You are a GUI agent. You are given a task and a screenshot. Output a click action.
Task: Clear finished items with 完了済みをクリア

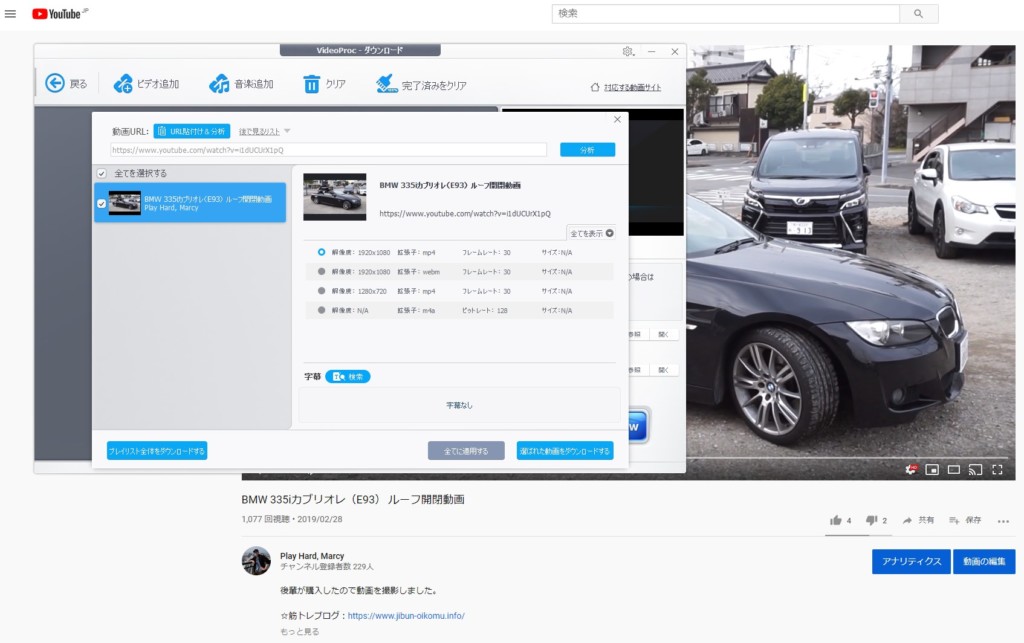pyautogui.click(x=421, y=84)
